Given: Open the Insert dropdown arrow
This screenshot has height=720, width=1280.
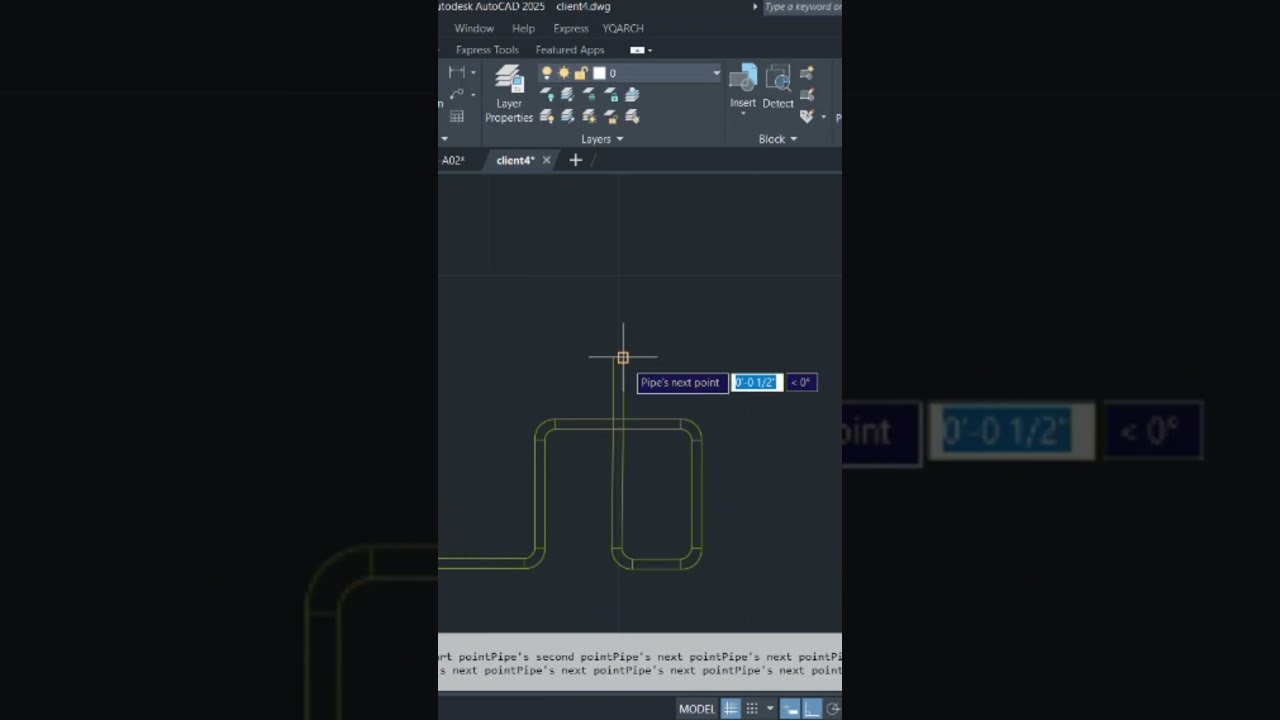Looking at the screenshot, I should (x=743, y=115).
